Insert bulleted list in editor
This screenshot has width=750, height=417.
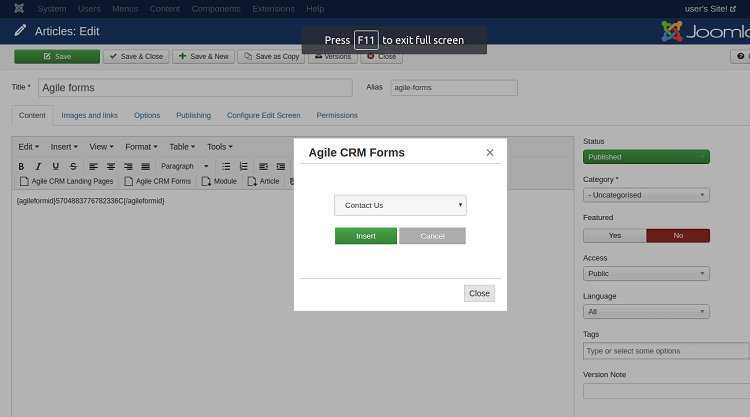click(x=226, y=166)
